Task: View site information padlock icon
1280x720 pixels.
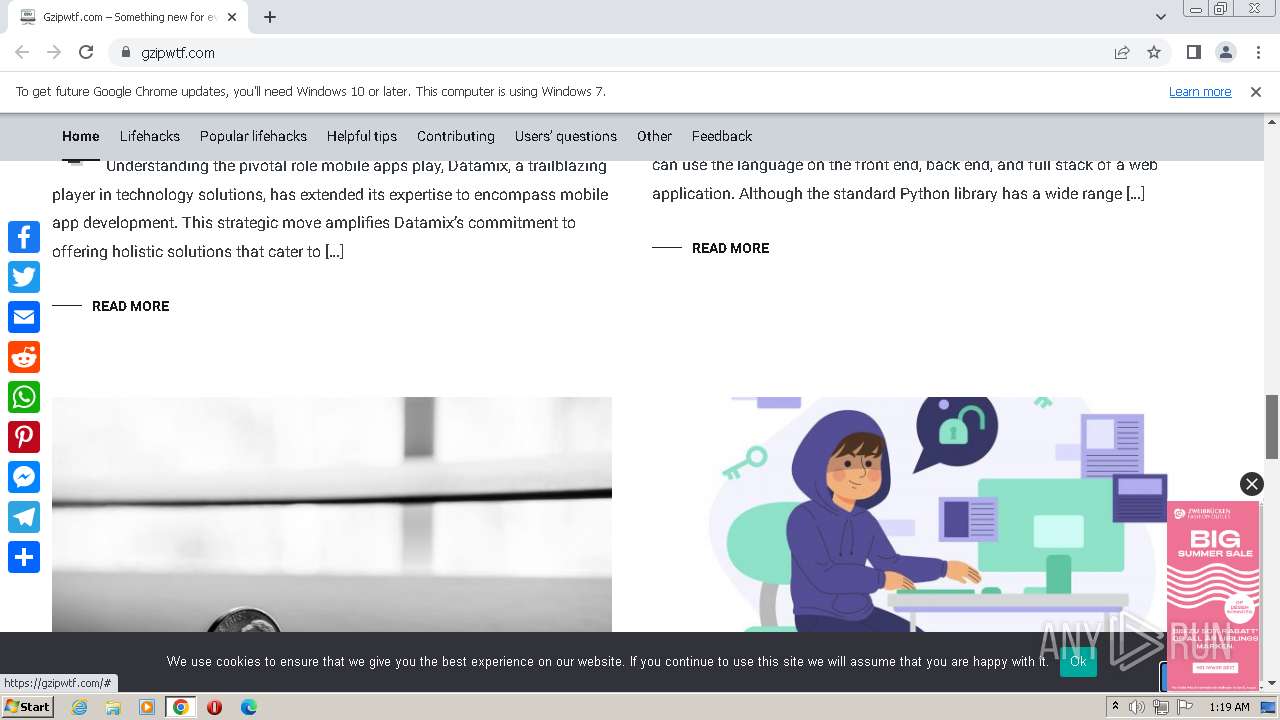Action: click(x=126, y=52)
